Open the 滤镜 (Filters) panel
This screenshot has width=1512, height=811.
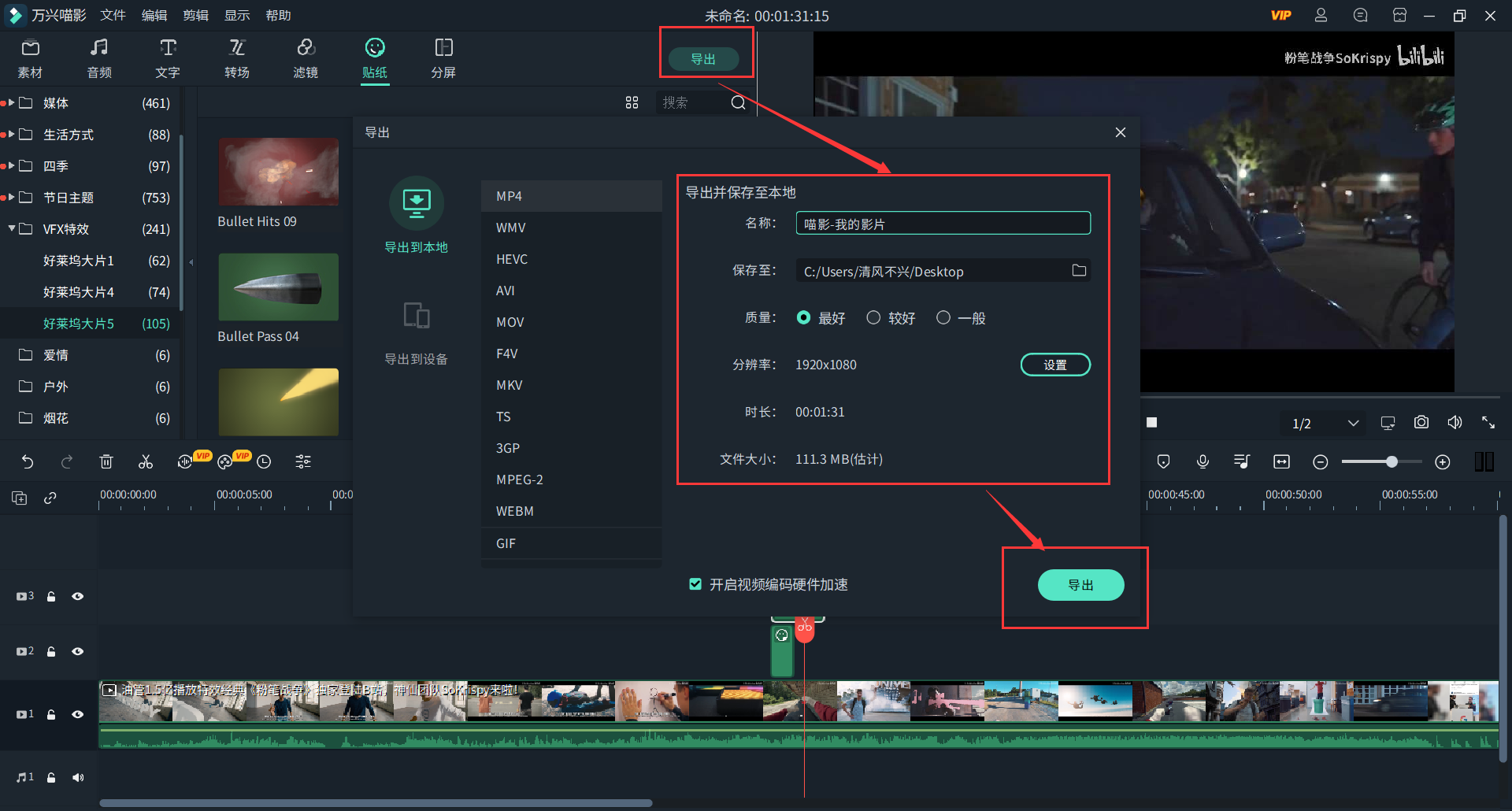click(306, 57)
